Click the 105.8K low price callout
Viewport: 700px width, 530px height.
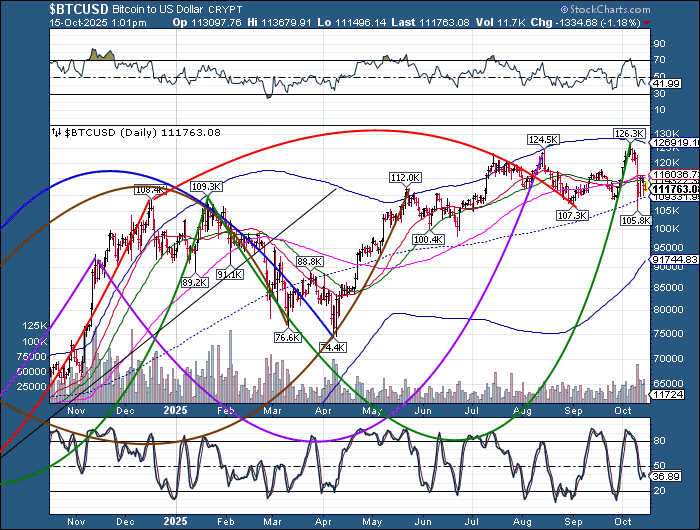[636, 219]
